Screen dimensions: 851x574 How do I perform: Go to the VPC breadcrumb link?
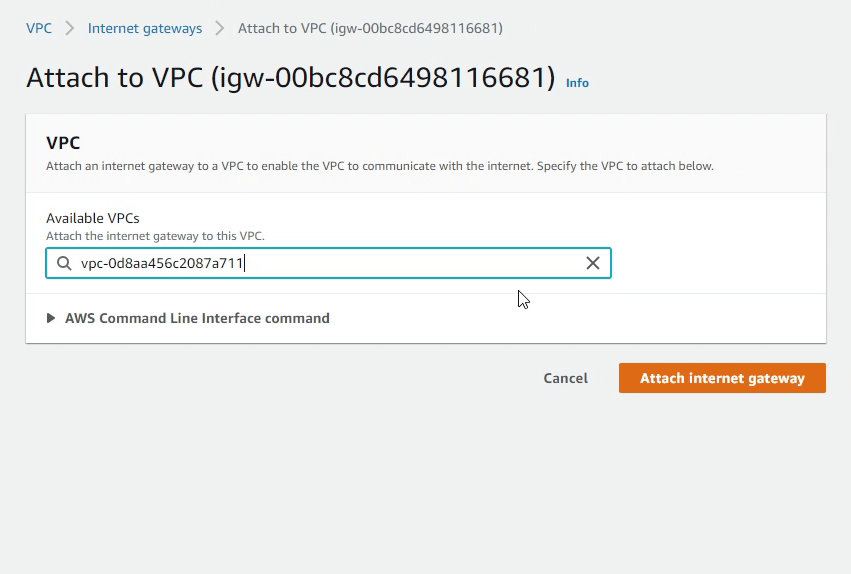pyautogui.click(x=39, y=28)
